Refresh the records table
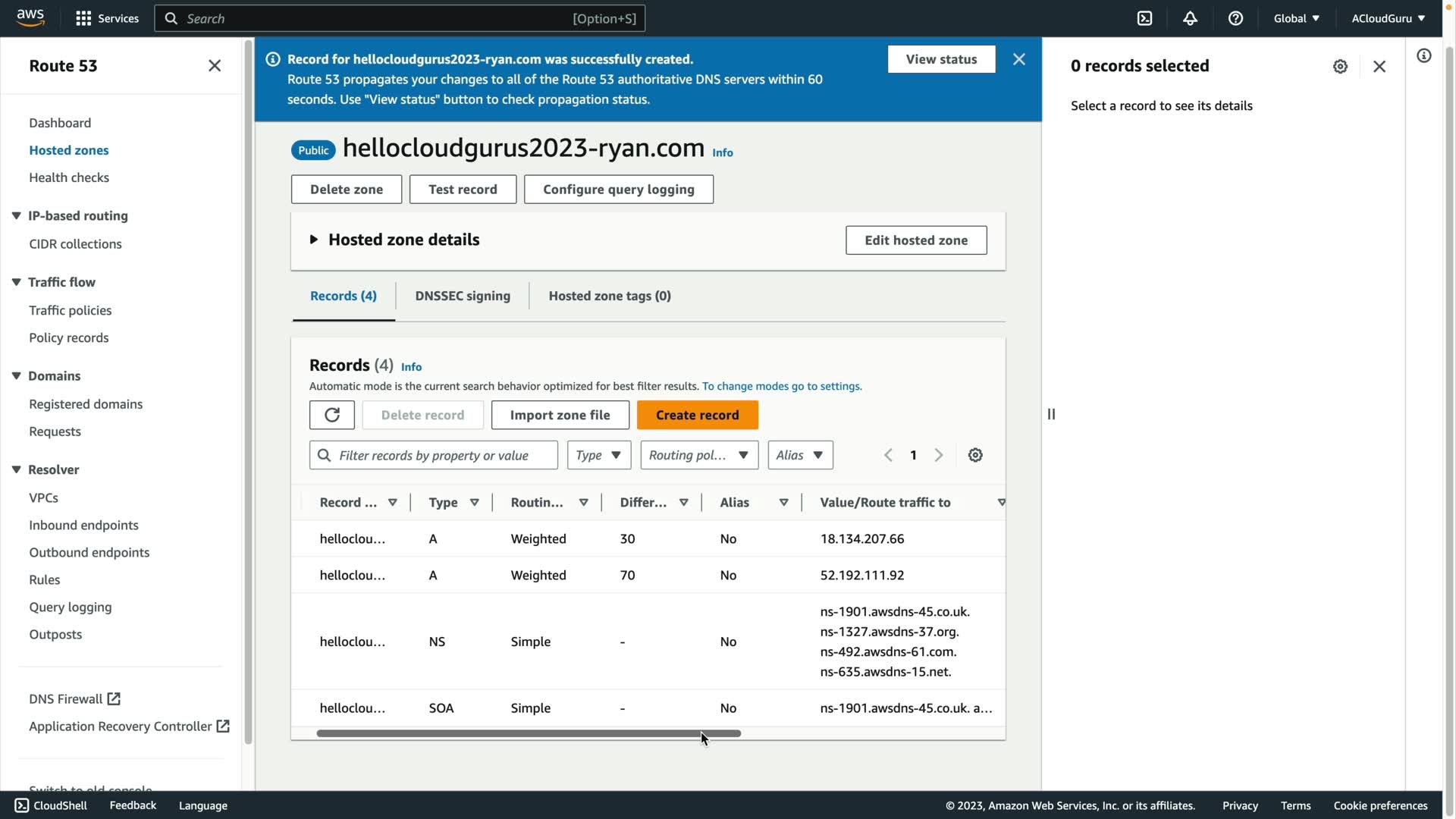 pos(331,415)
